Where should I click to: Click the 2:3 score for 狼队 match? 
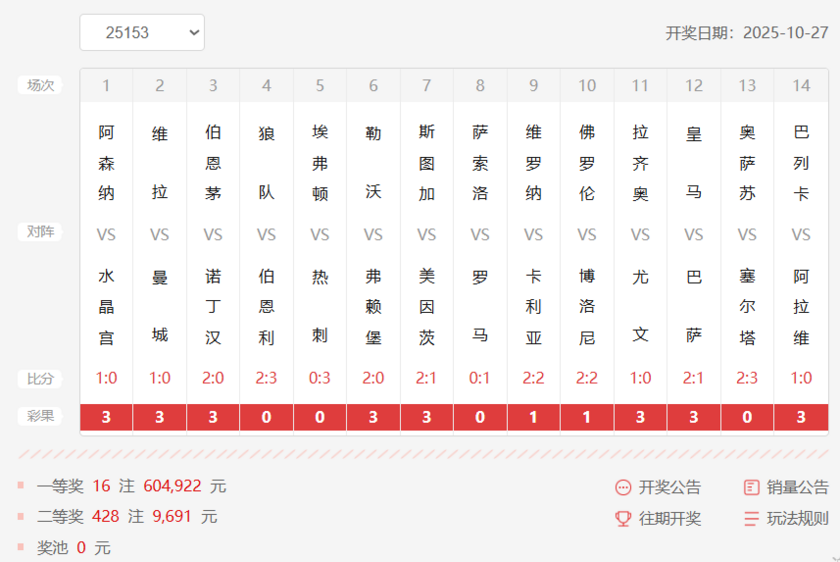pyautogui.click(x=266, y=378)
